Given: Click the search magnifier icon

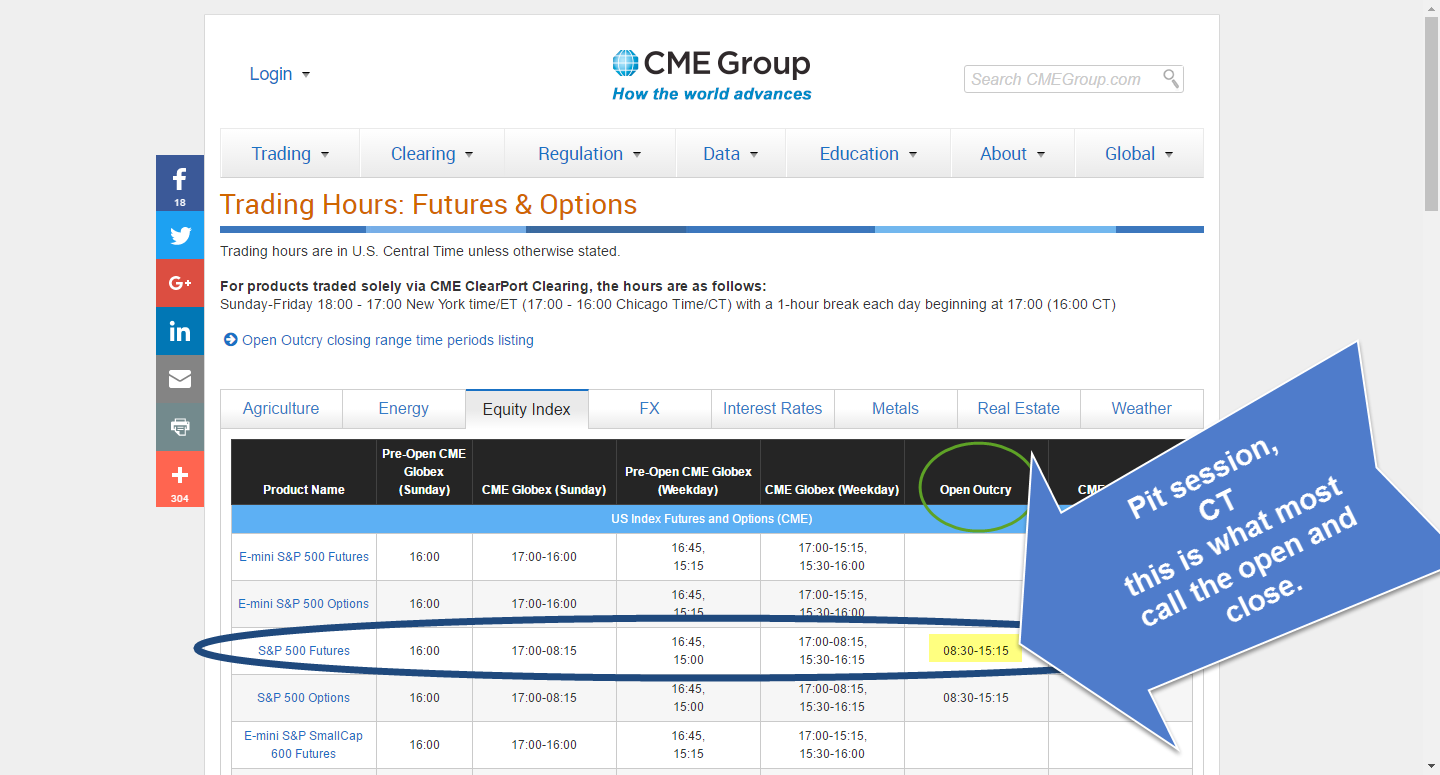Looking at the screenshot, I should (1171, 78).
